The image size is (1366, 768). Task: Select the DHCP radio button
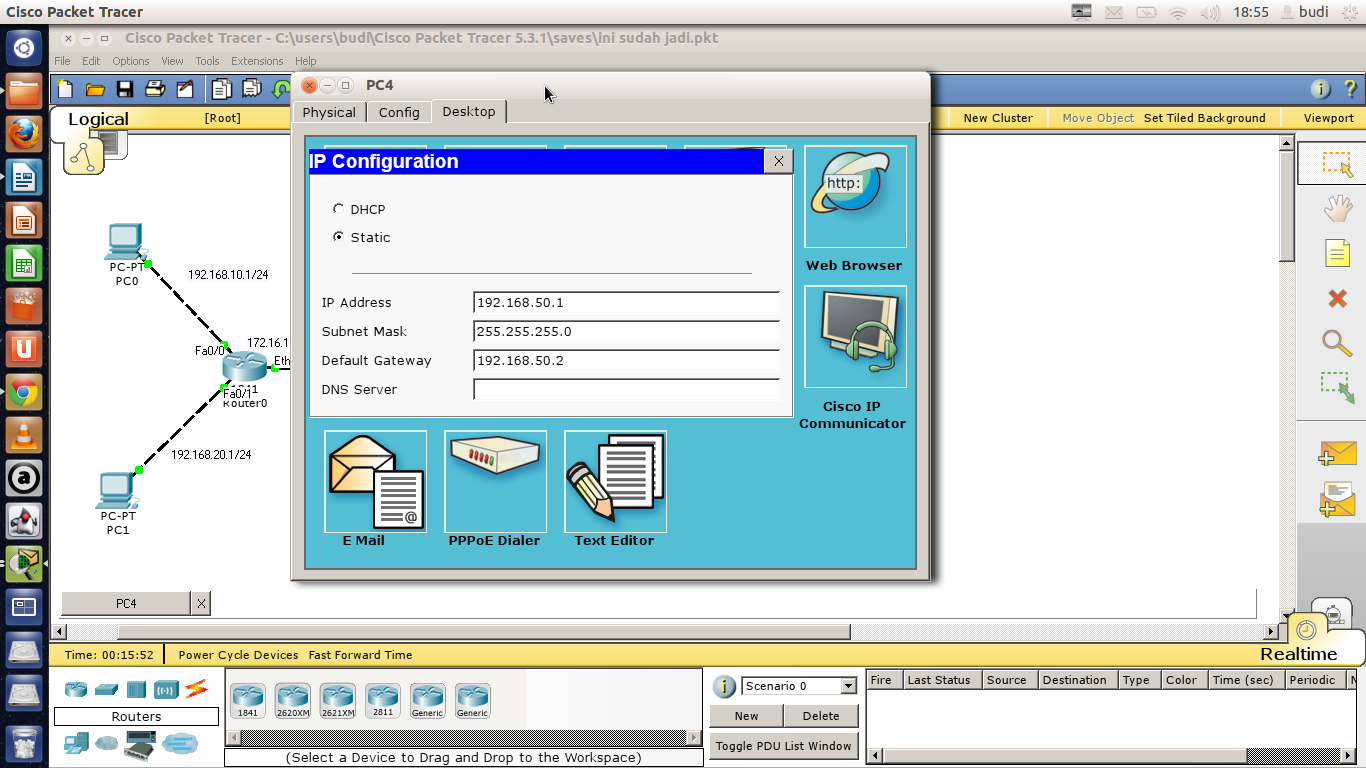338,209
